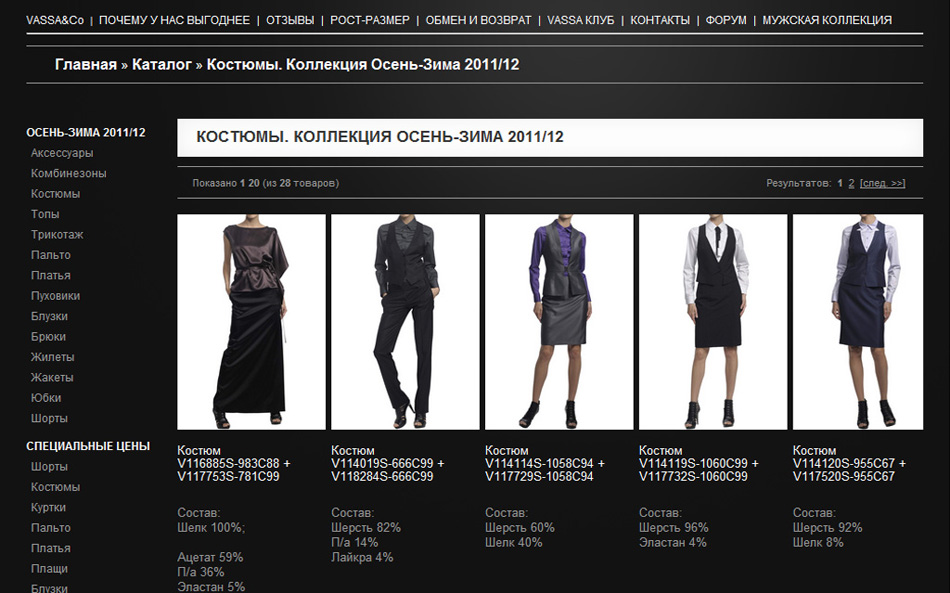Image resolution: width=950 pixels, height=593 pixels.
Task: Open the РОСТ-РАЗМЕР menu item
Action: pyautogui.click(x=367, y=19)
